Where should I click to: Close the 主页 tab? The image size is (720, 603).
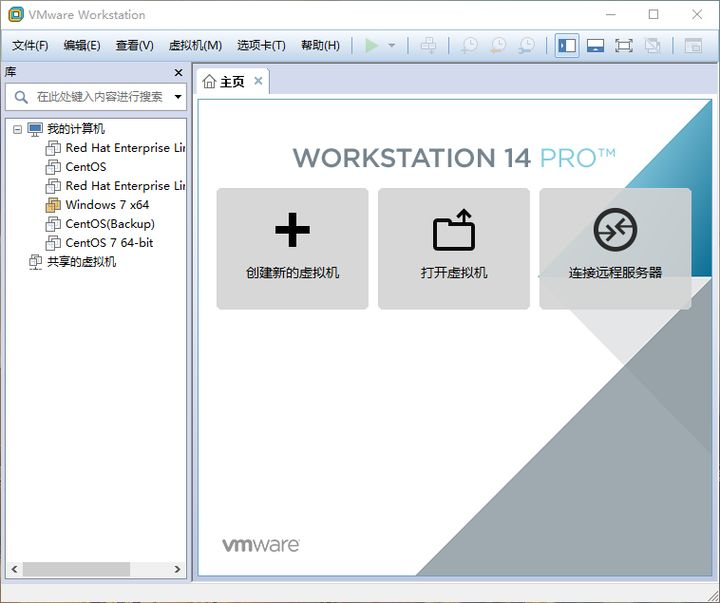[x=259, y=81]
